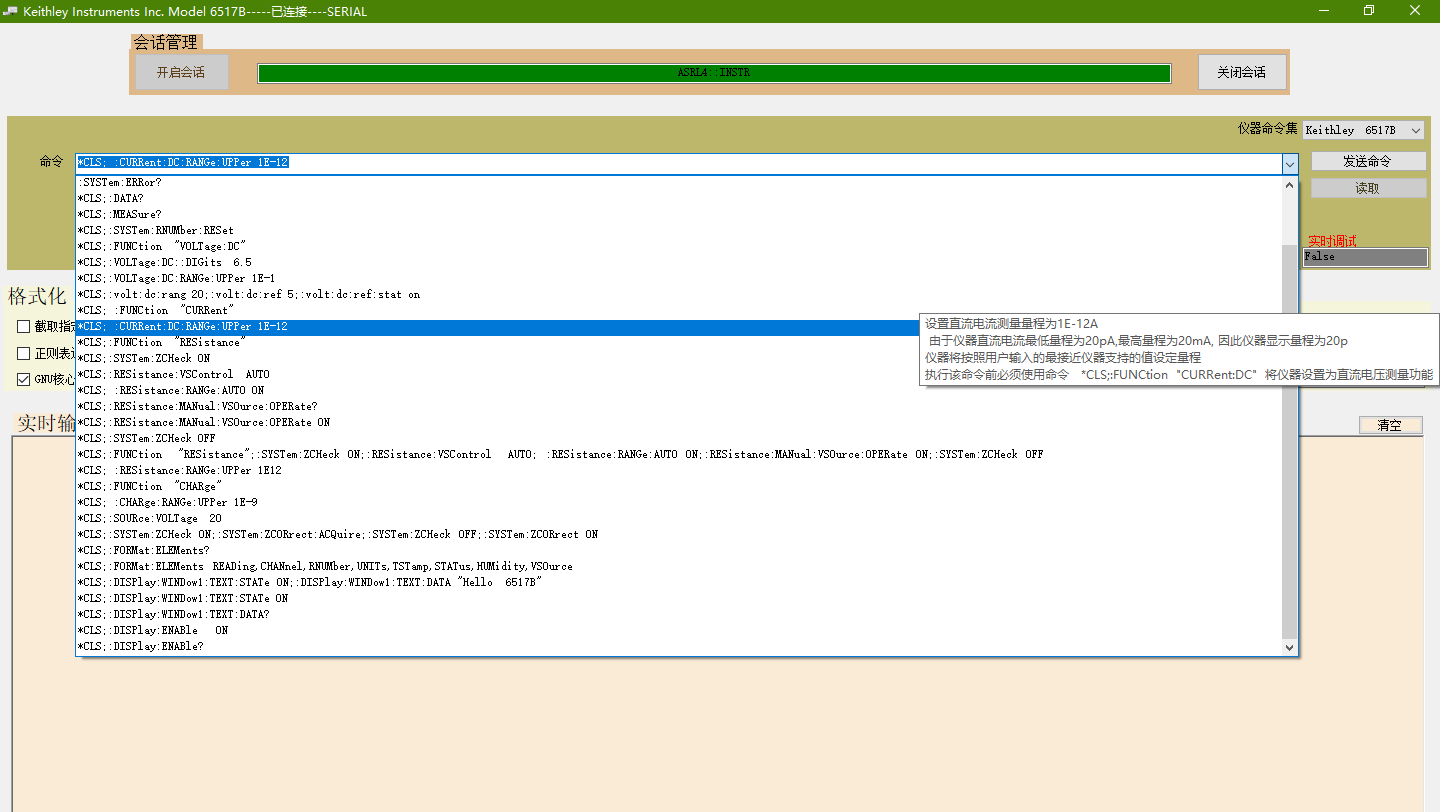Click the 读取 button

click(1368, 188)
